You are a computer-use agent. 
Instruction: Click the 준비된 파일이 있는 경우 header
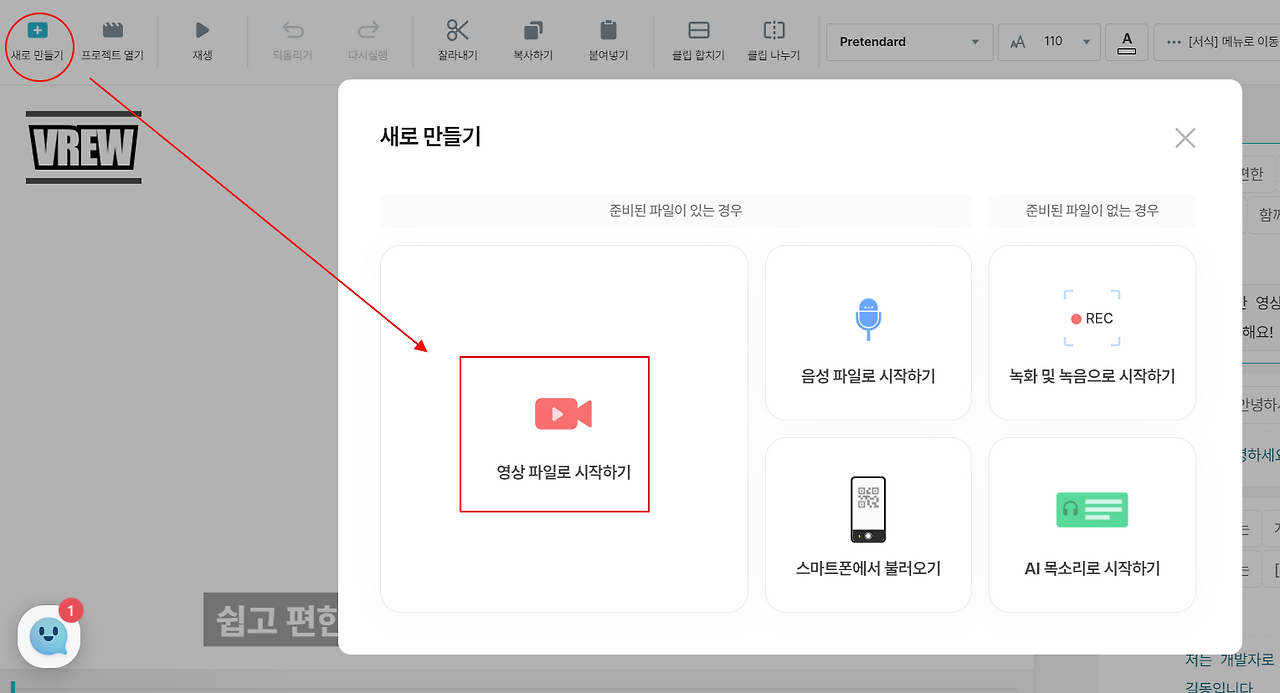pos(676,211)
